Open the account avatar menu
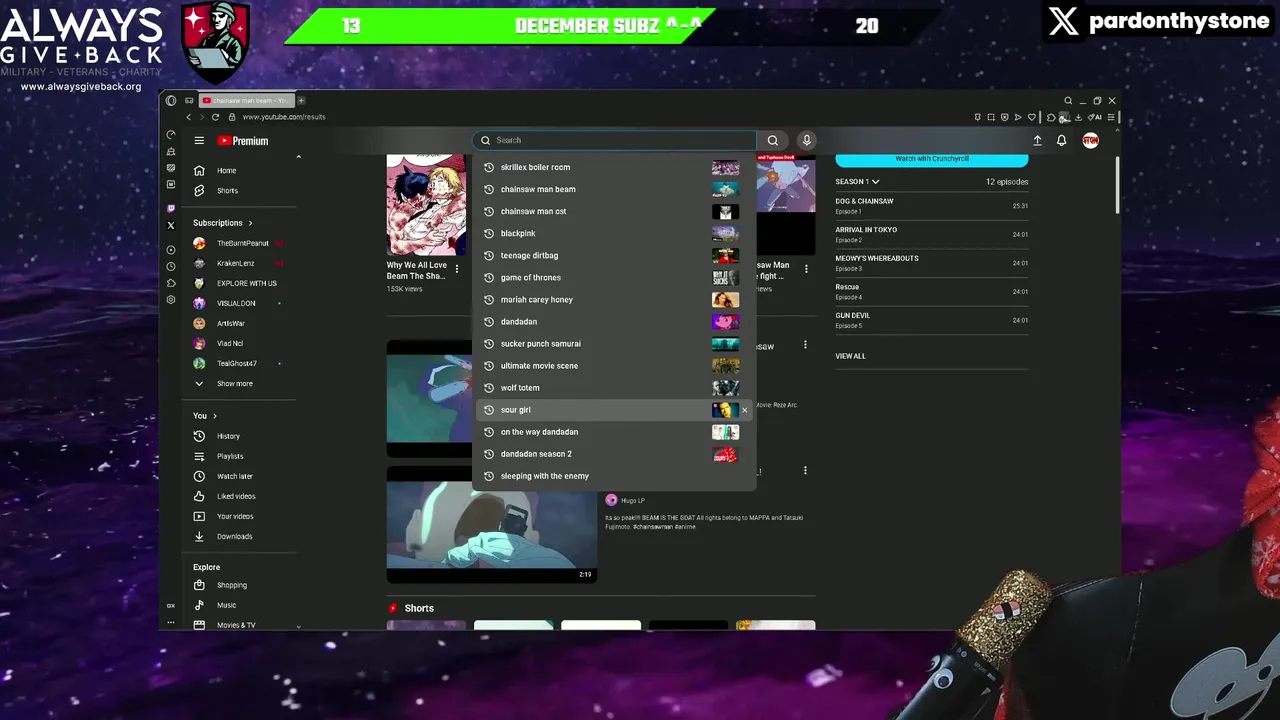 (1090, 141)
